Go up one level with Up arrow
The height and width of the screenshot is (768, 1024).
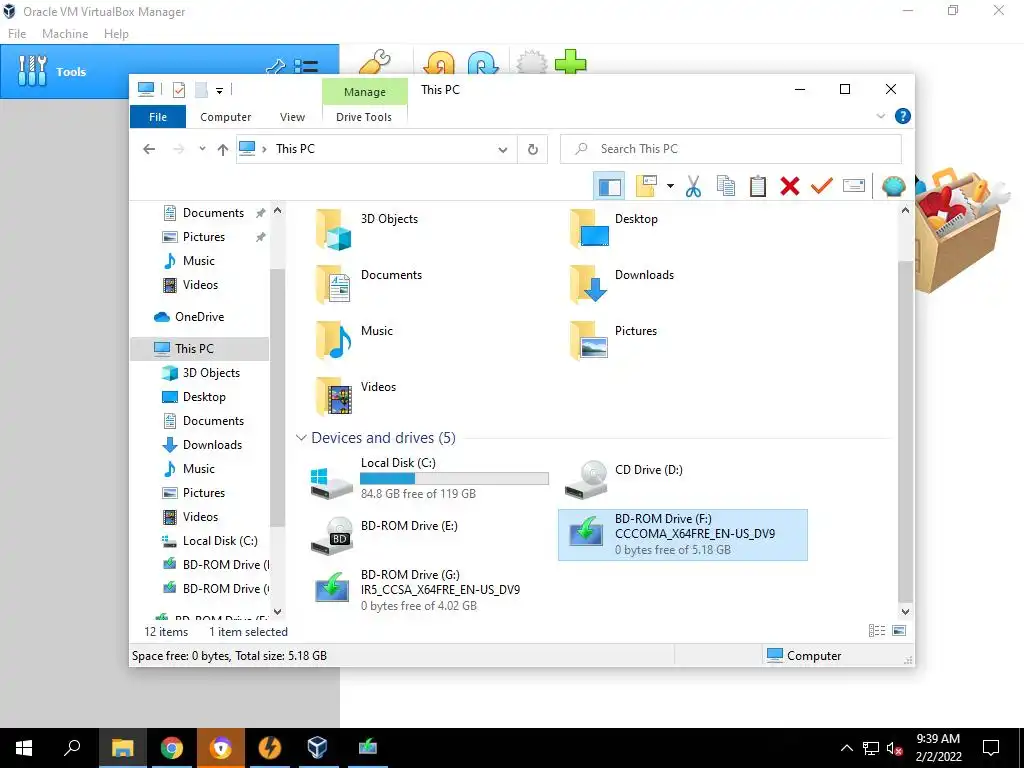tap(223, 150)
